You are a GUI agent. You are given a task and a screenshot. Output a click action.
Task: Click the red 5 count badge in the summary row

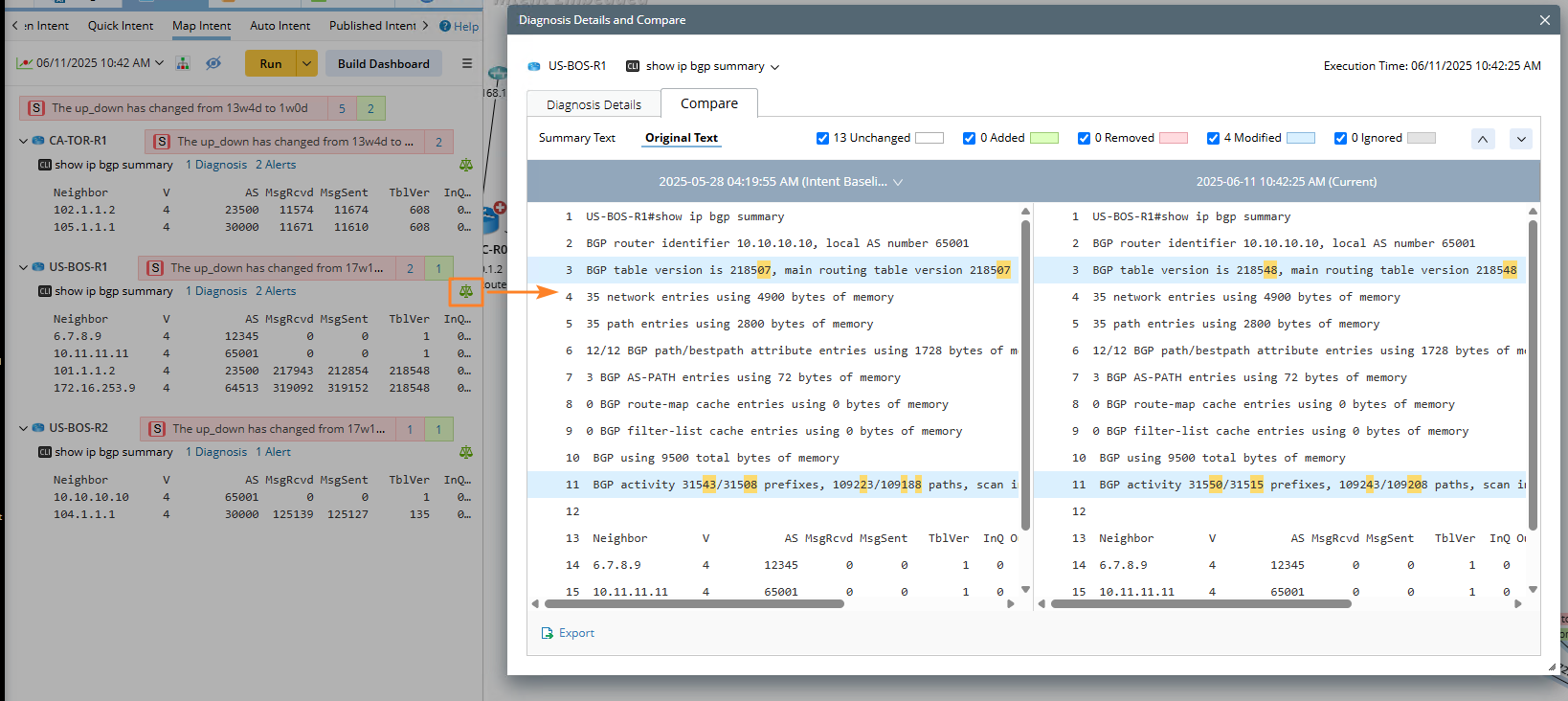[x=342, y=108]
